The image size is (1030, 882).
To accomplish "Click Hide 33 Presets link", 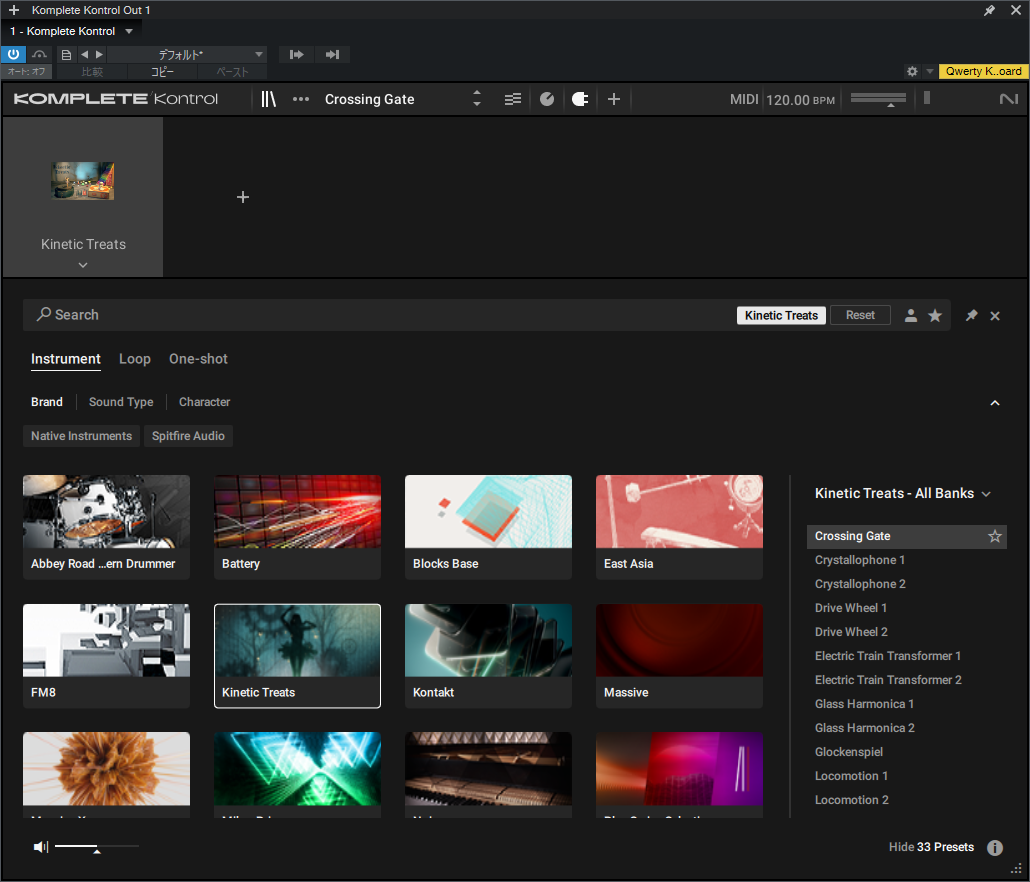I will [x=931, y=847].
